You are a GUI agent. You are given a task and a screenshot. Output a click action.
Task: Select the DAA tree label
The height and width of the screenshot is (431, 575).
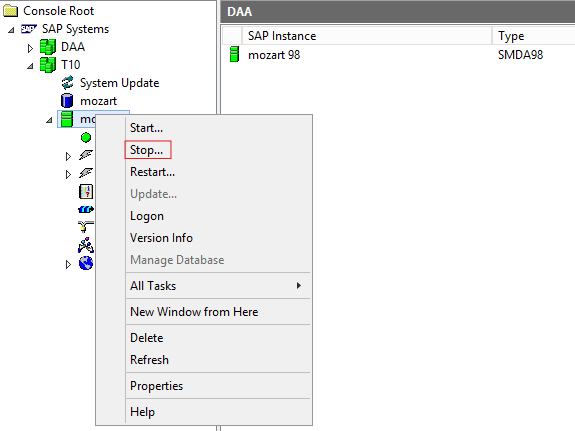(x=73, y=47)
